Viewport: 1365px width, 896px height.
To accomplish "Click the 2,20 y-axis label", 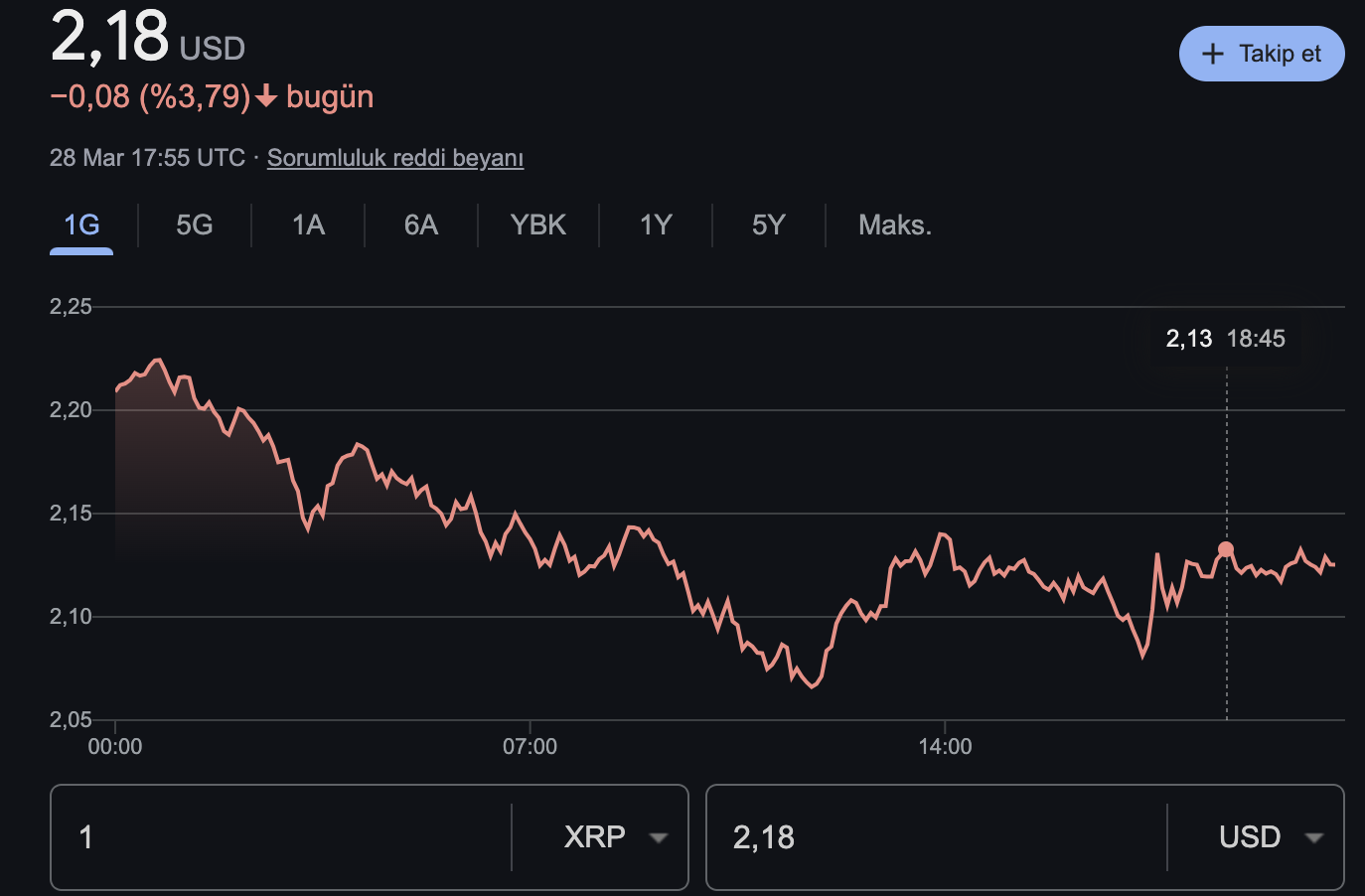I will (x=71, y=409).
